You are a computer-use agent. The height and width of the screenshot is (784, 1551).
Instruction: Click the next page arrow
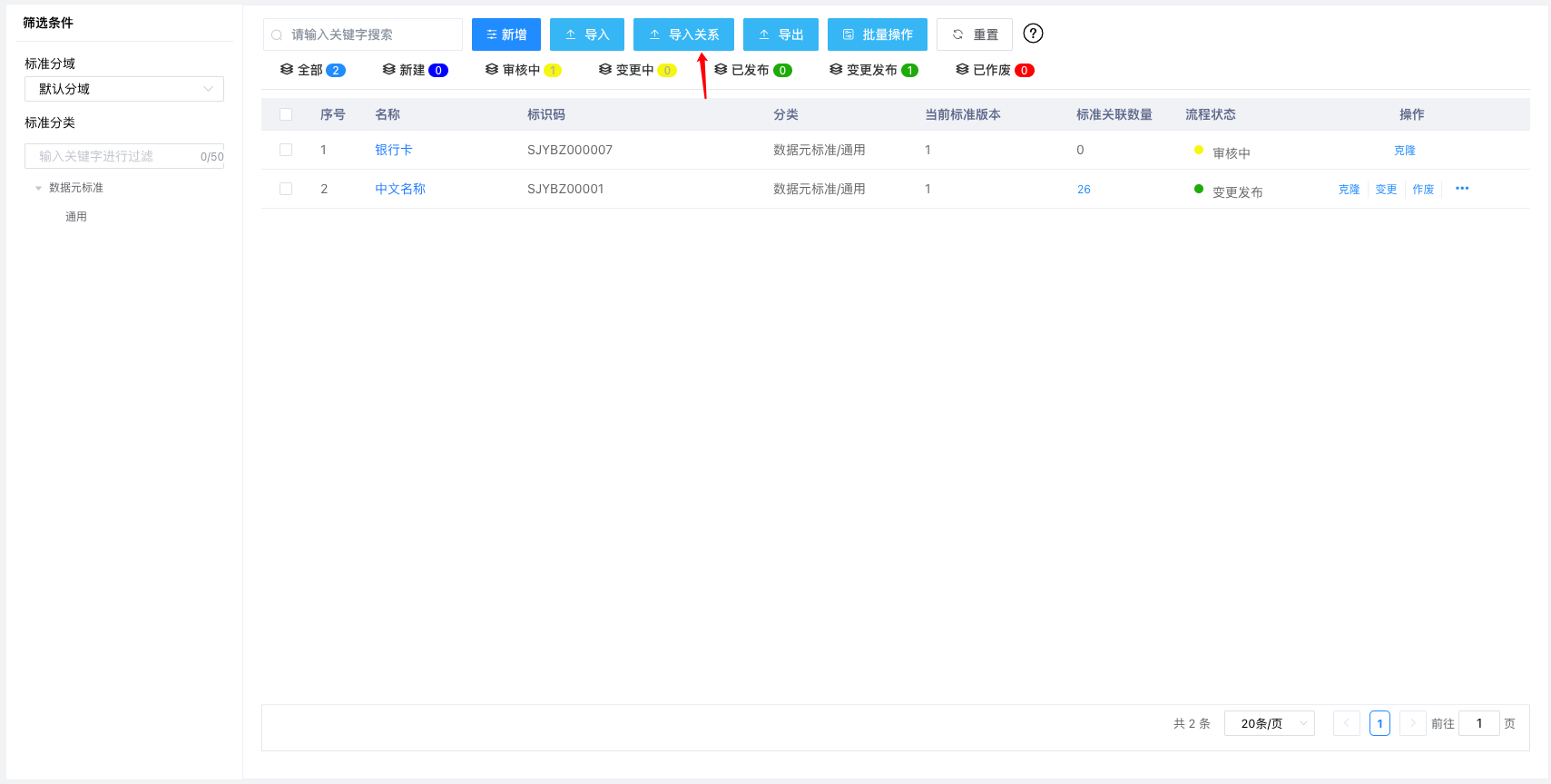pyautogui.click(x=1412, y=723)
